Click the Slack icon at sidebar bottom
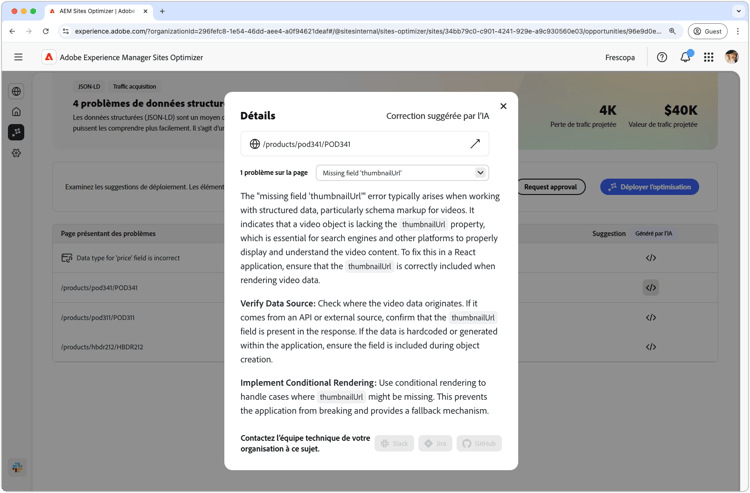The image size is (750, 493). [17, 467]
